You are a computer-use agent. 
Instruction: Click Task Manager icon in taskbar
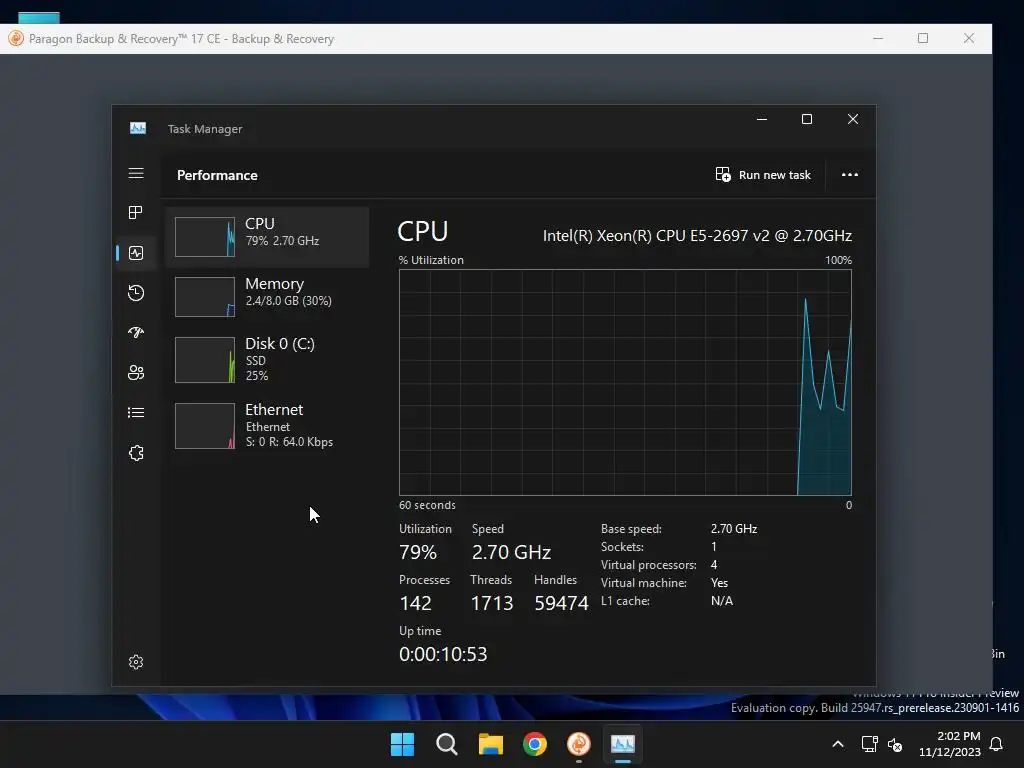click(x=623, y=744)
